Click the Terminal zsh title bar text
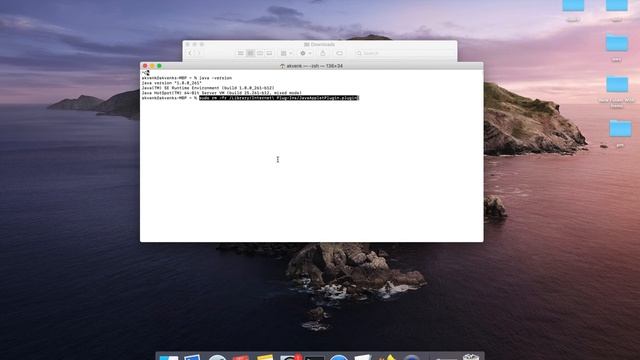This screenshot has width=640, height=360. (311, 66)
